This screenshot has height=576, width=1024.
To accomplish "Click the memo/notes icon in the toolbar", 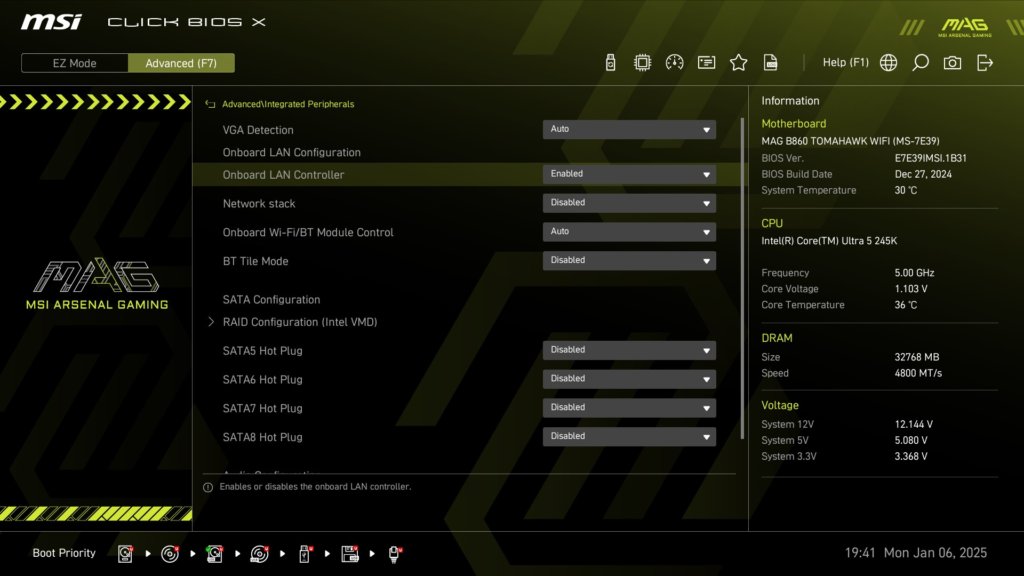I will pyautogui.click(x=706, y=62).
